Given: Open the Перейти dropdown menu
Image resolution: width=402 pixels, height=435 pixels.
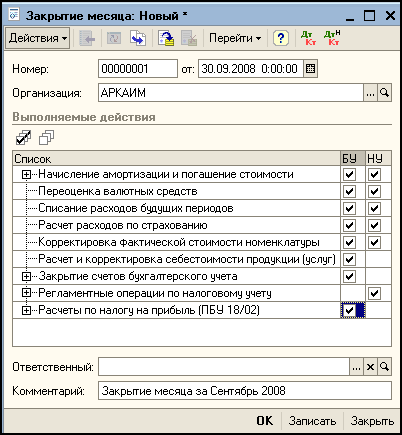Looking at the screenshot, I should pos(235,38).
